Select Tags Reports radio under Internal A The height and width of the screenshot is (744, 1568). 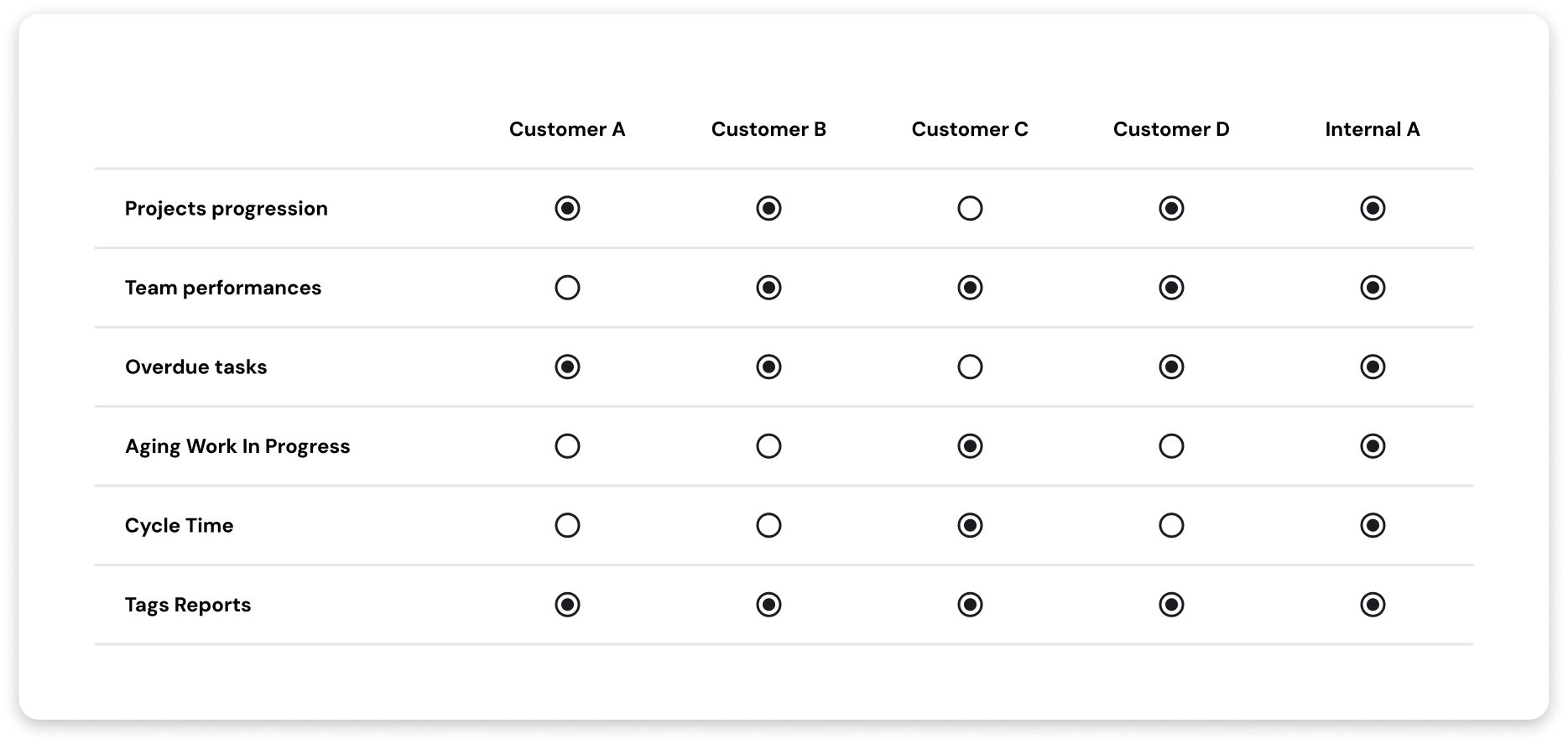click(1373, 605)
